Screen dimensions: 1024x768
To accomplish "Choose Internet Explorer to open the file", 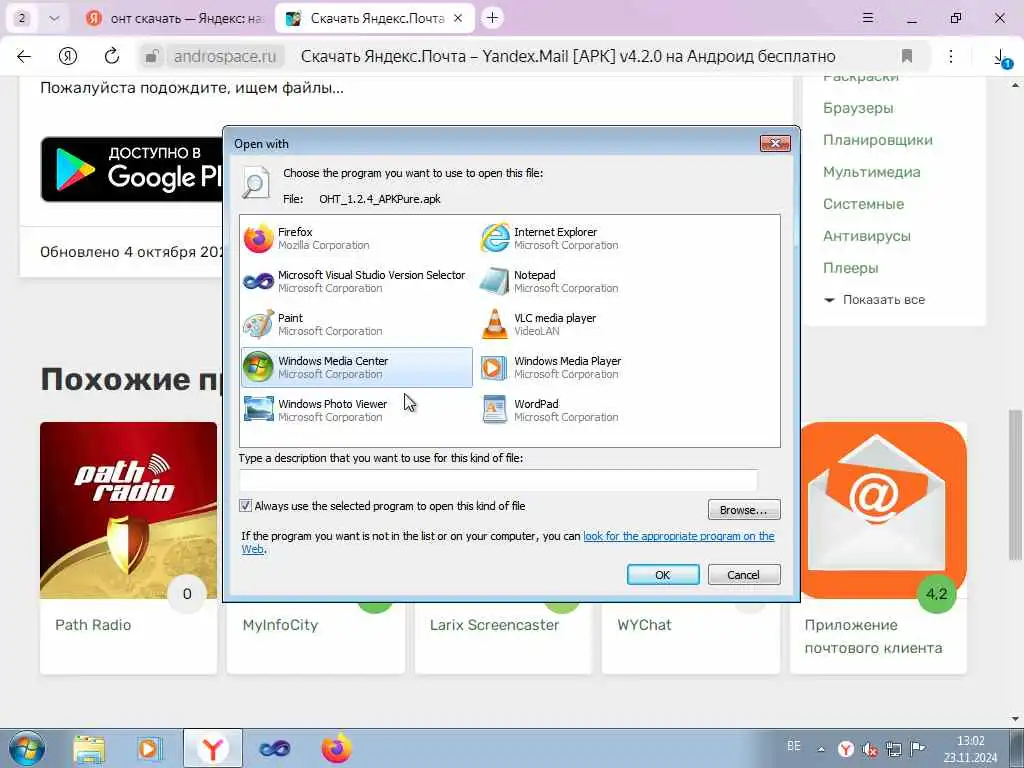I will [x=592, y=238].
